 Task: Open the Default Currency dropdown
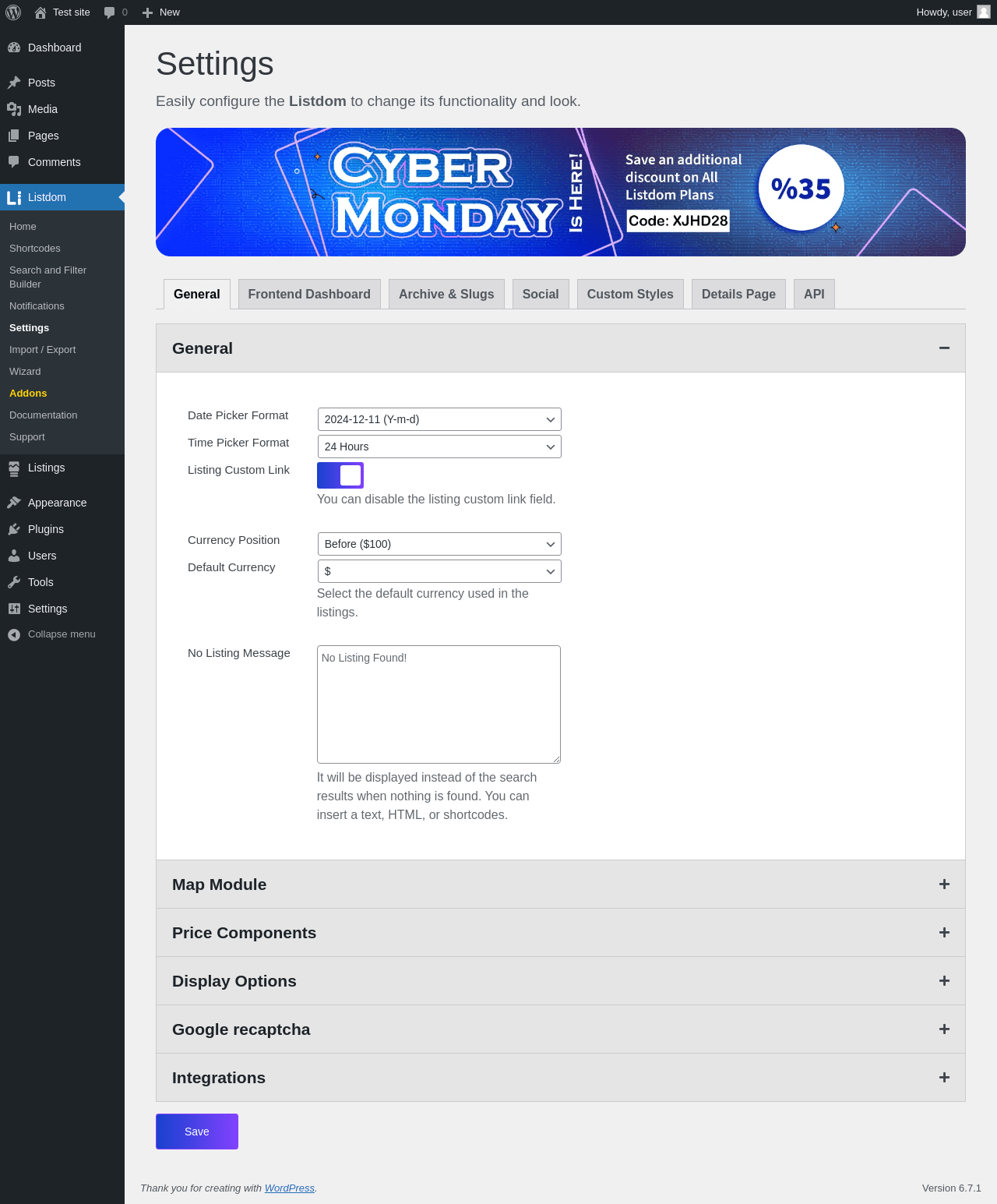pos(439,571)
